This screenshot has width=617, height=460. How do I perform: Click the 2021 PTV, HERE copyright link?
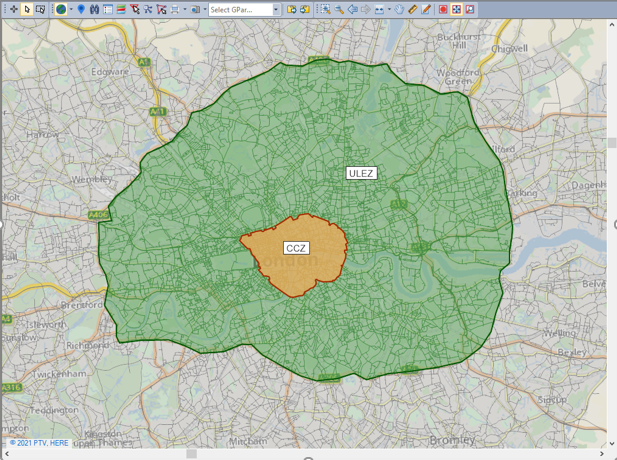(x=39, y=442)
